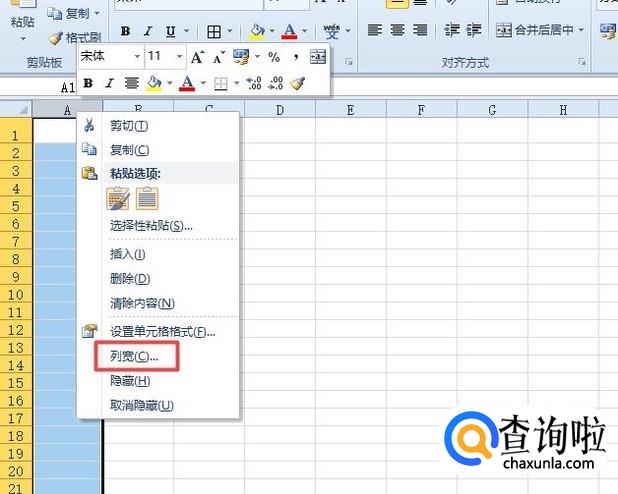The image size is (618, 494).
Task: Open mini toolbar Font Color dropdown arrow
Action: pos(203,83)
